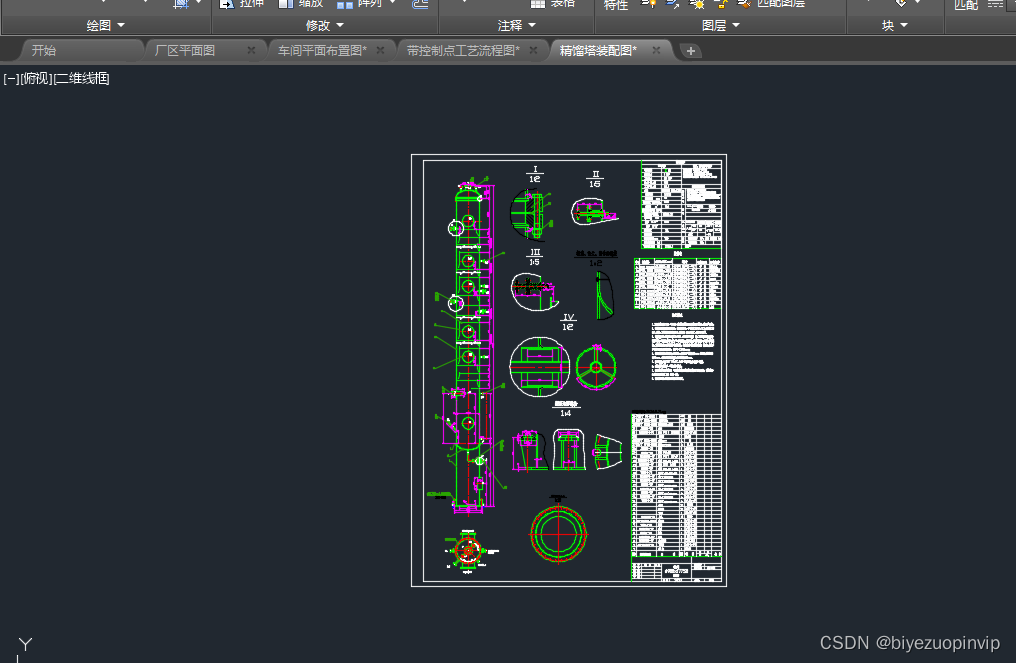The height and width of the screenshot is (663, 1016).
Task: Open the 阵列 dropdown arrow
Action: 393,3
